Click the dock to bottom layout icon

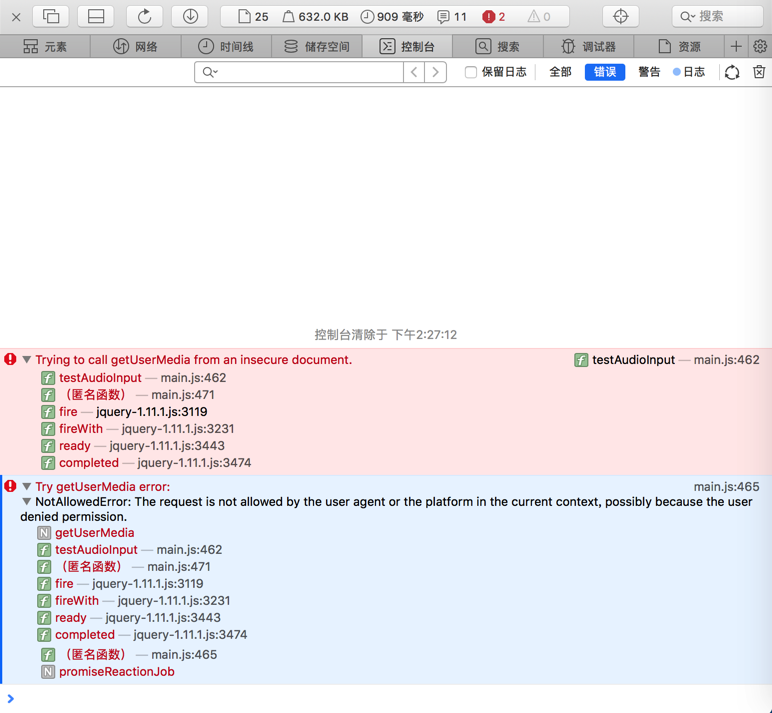96,17
